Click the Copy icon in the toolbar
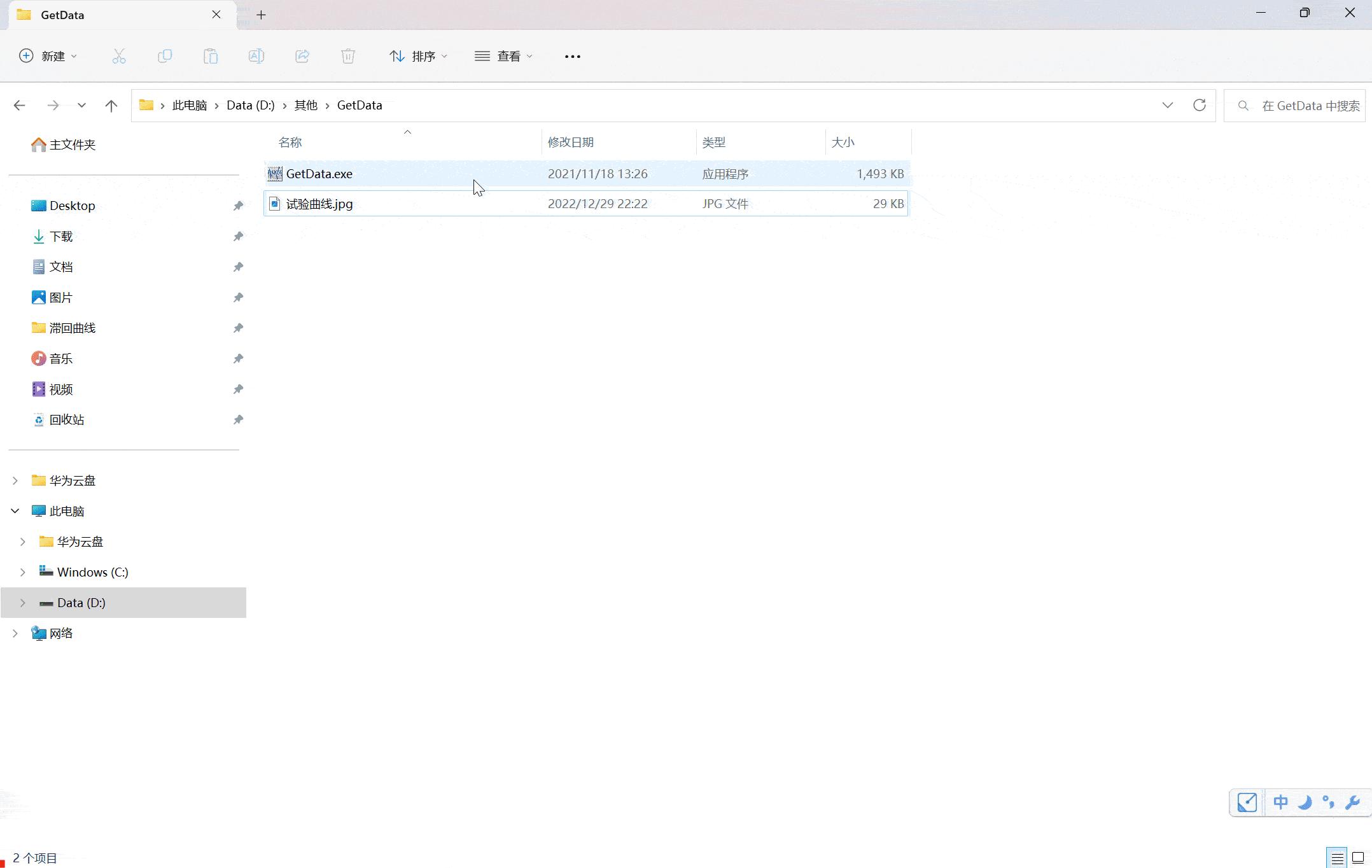The image size is (1372, 868). click(165, 56)
